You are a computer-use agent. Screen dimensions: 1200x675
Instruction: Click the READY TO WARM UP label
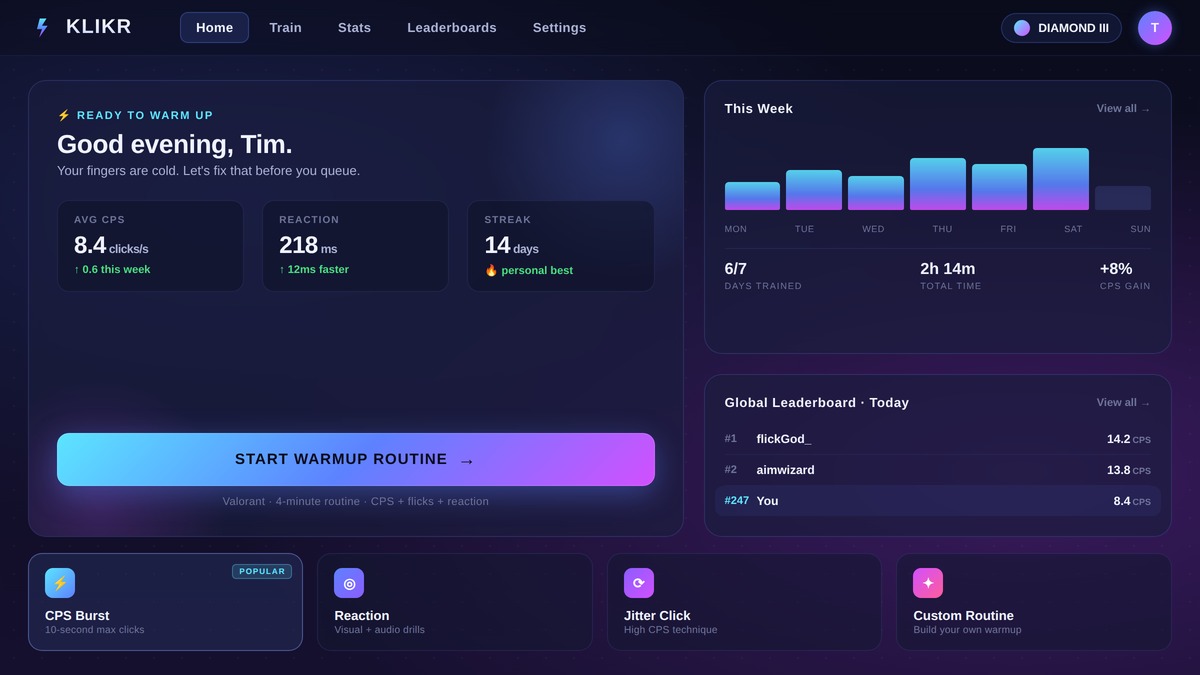tap(145, 115)
